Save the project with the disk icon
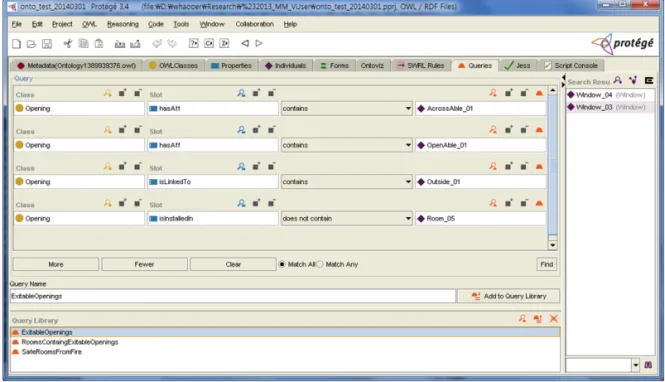The image size is (665, 382). click(47, 44)
